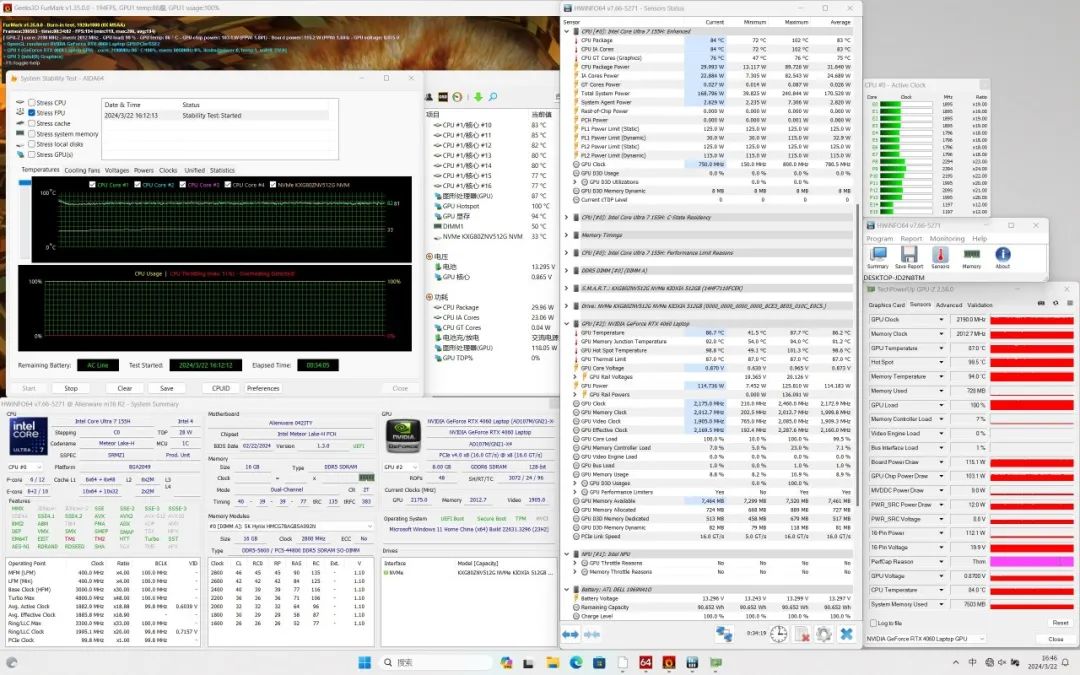Screen dimensions: 1080x675
Task: Switch to the Cooling Fans tab in AIDA64
Action: point(82,170)
